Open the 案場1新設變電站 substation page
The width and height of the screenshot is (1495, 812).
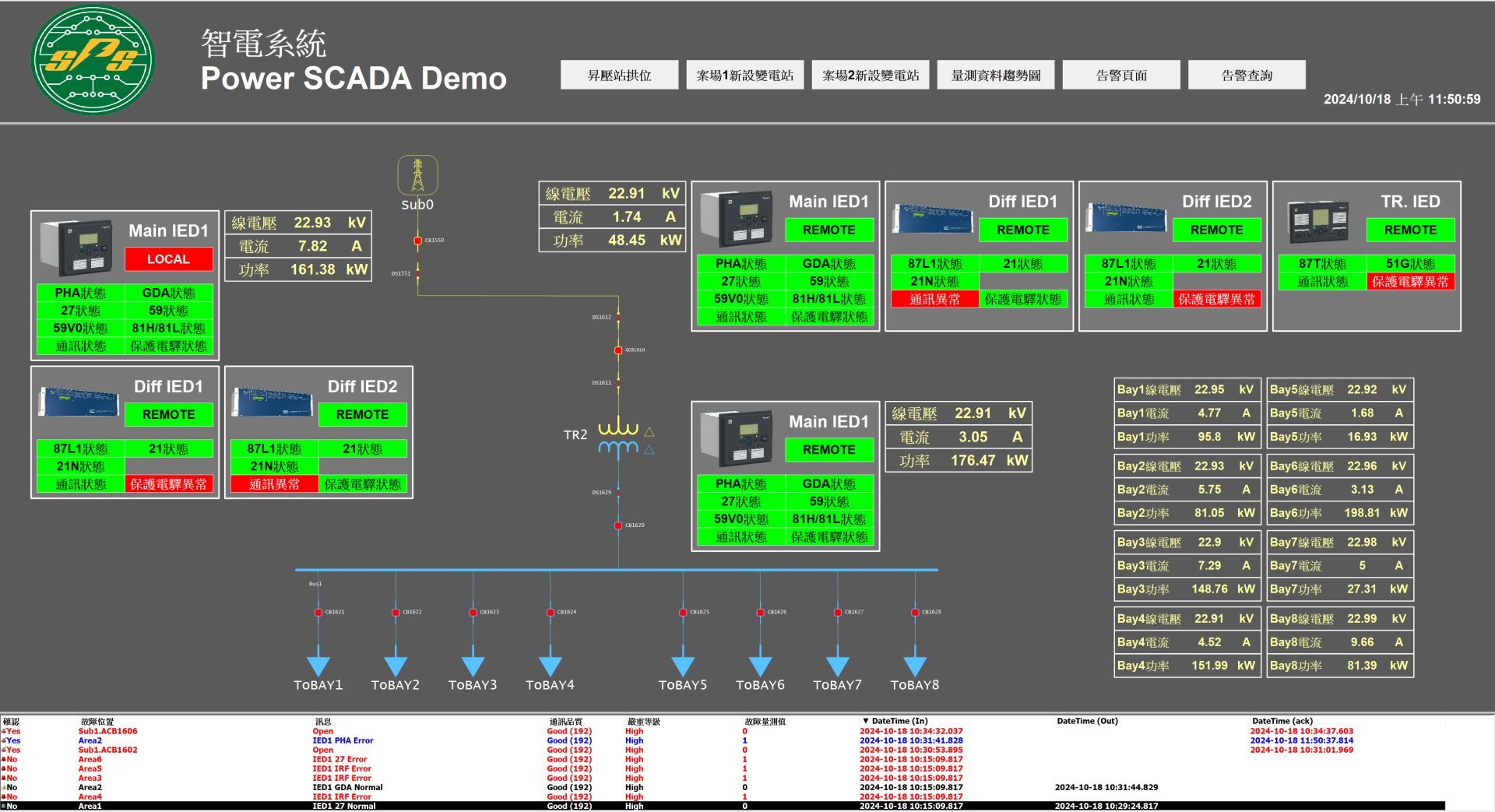(744, 75)
